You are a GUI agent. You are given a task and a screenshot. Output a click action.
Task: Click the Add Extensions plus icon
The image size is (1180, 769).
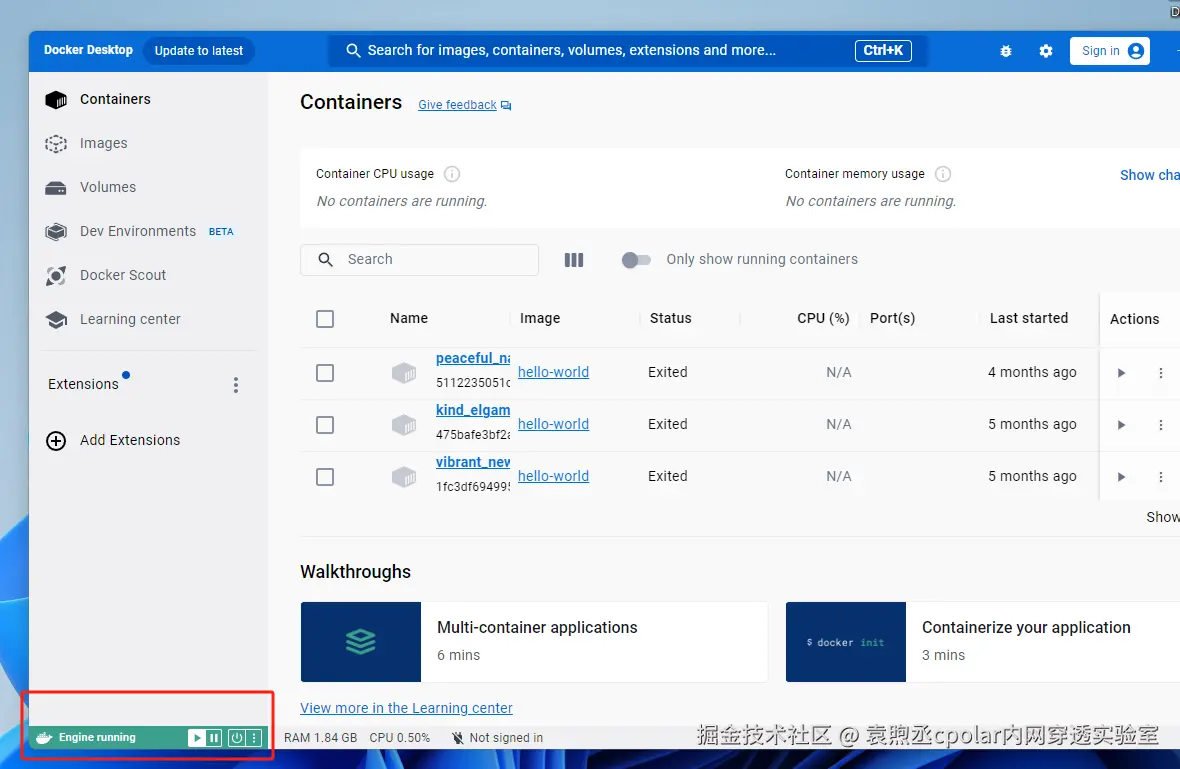[56, 441]
